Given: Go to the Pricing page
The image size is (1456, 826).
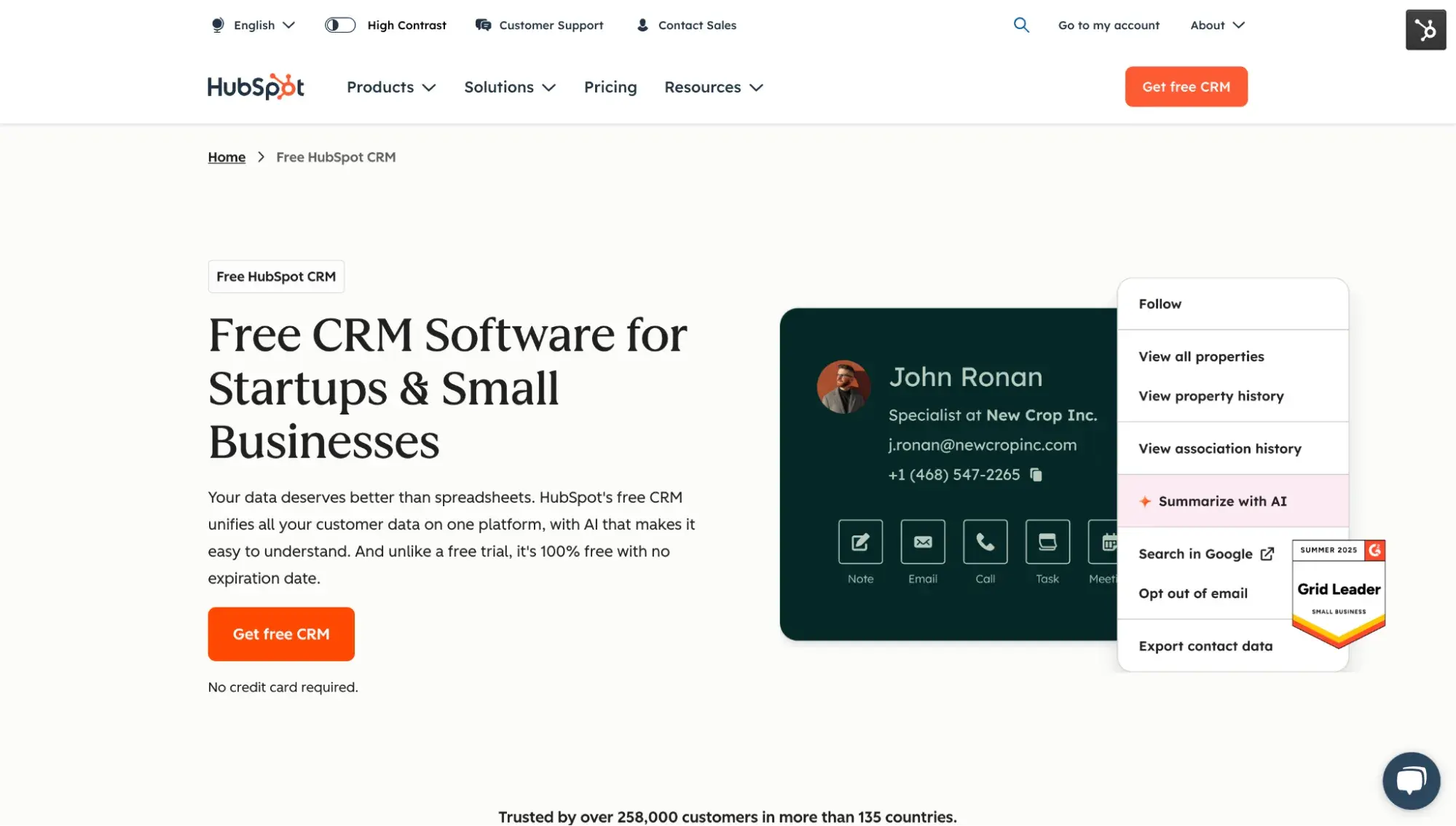Looking at the screenshot, I should (610, 87).
